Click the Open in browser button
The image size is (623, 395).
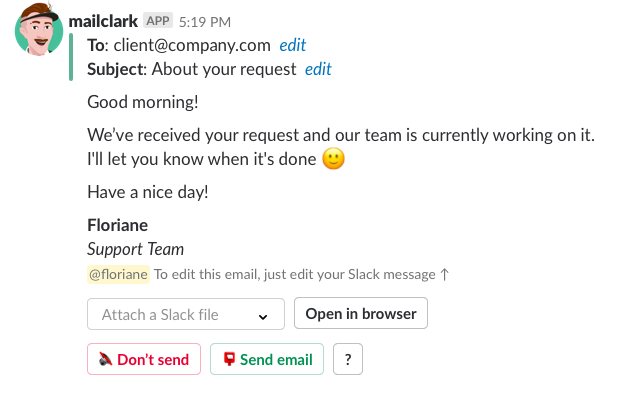pos(361,313)
